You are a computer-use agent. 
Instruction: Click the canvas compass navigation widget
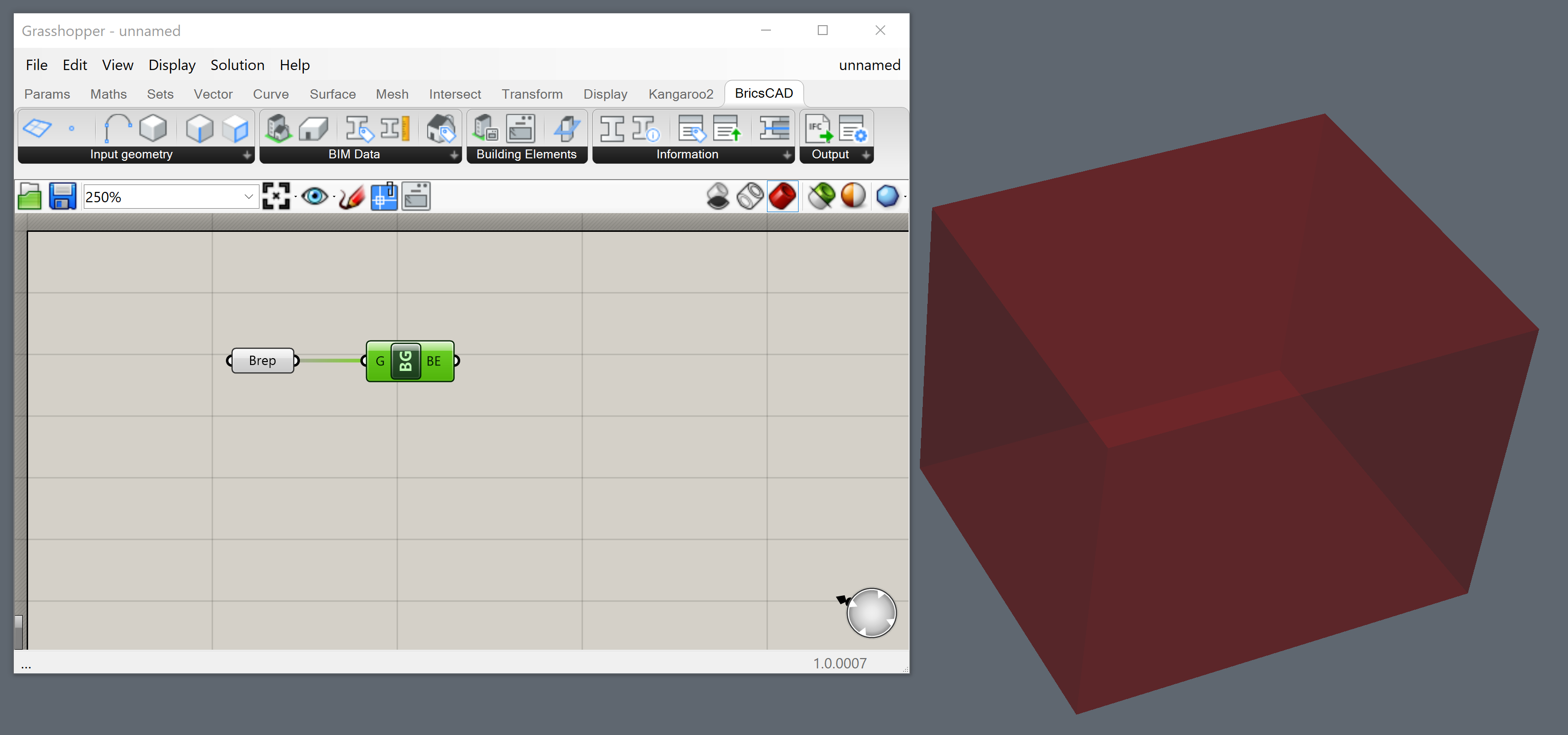click(871, 613)
